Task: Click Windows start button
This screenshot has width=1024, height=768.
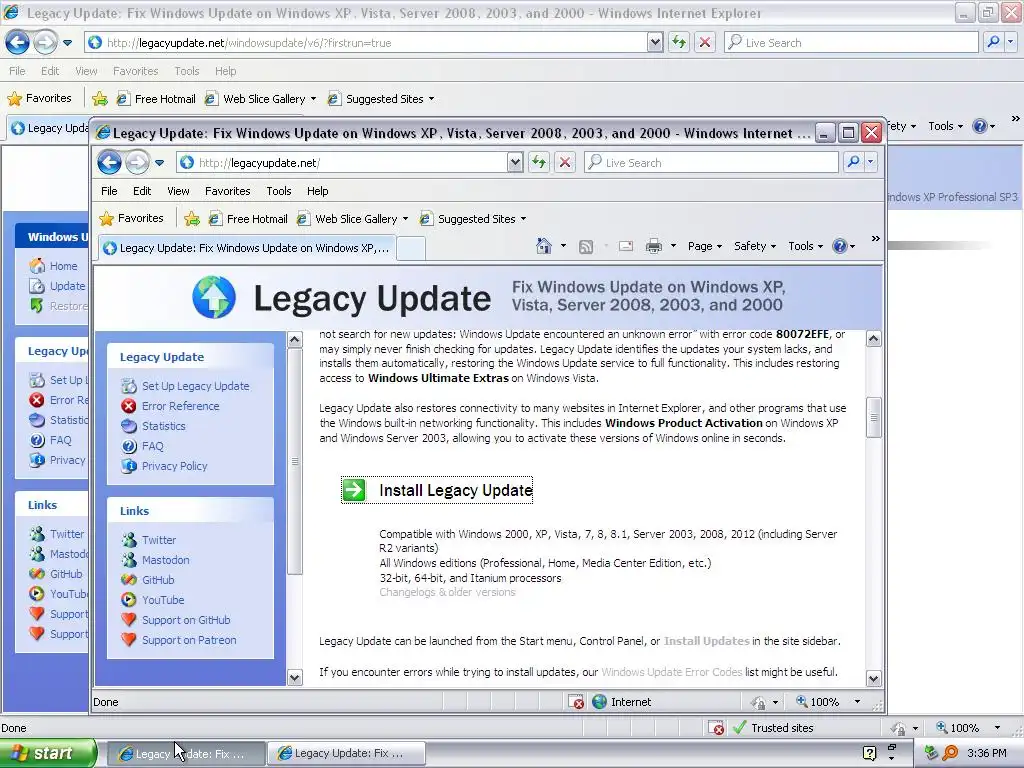Action: pos(48,753)
